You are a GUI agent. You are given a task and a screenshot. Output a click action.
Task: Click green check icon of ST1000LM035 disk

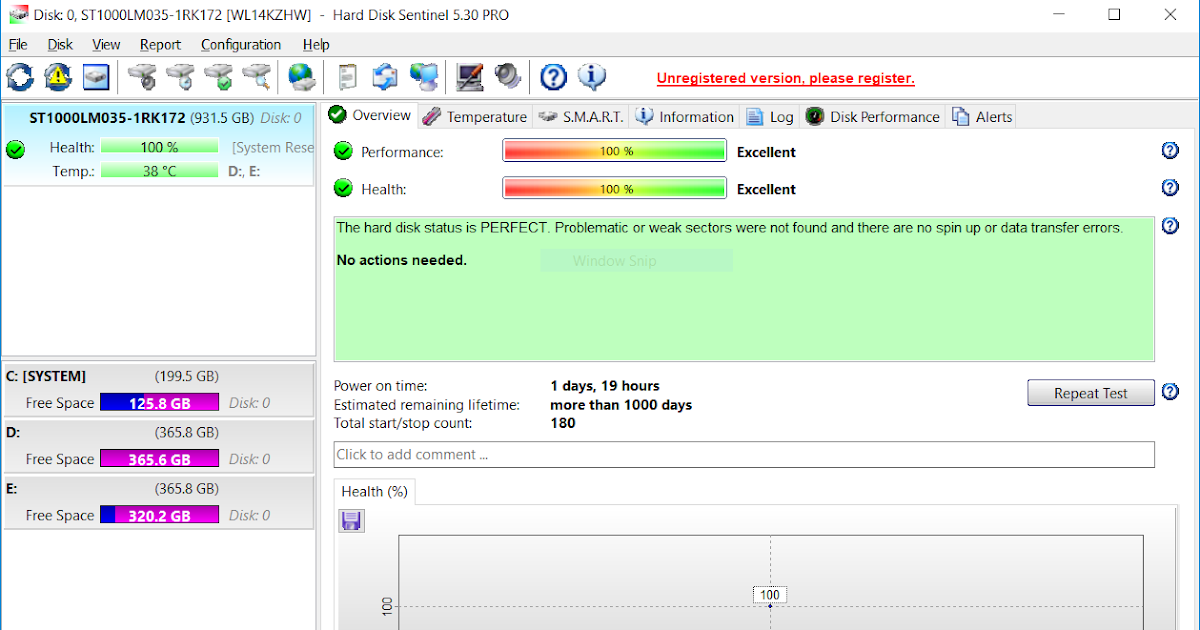15,150
